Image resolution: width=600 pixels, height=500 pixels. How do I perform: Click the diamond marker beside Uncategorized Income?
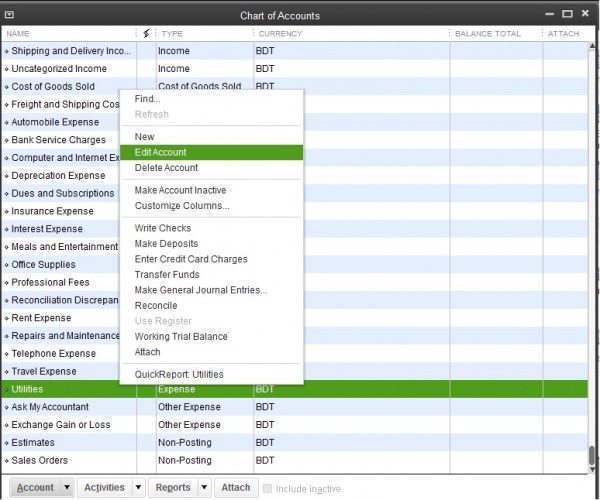point(6,69)
